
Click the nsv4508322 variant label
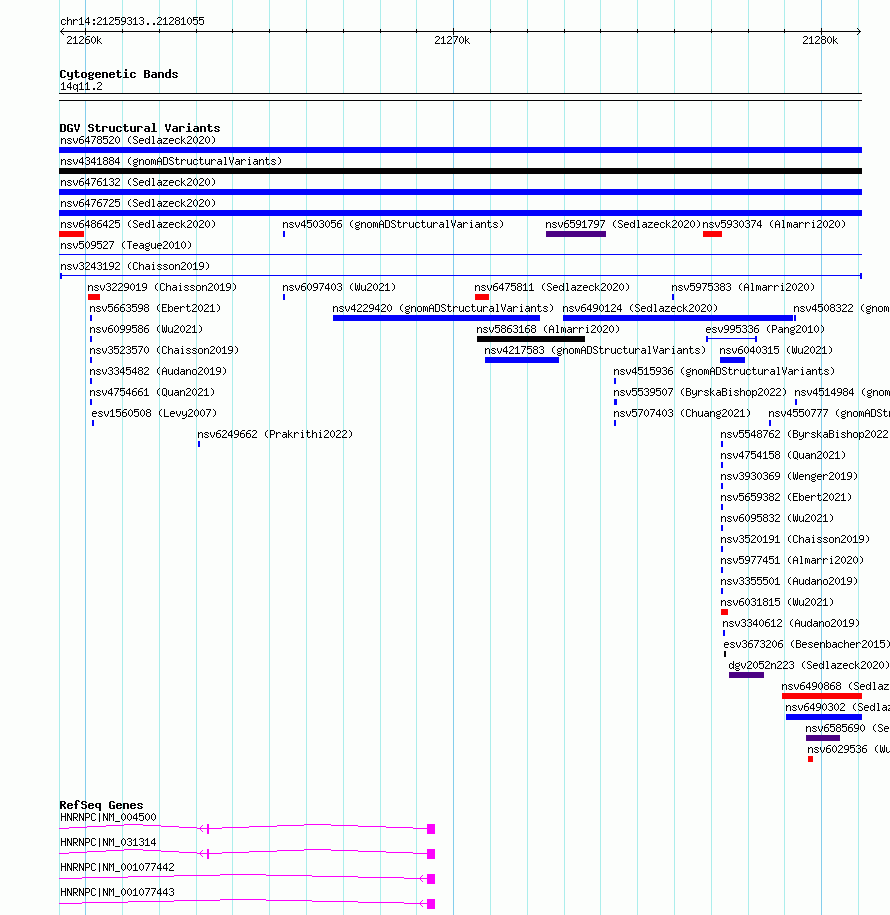pyautogui.click(x=841, y=308)
